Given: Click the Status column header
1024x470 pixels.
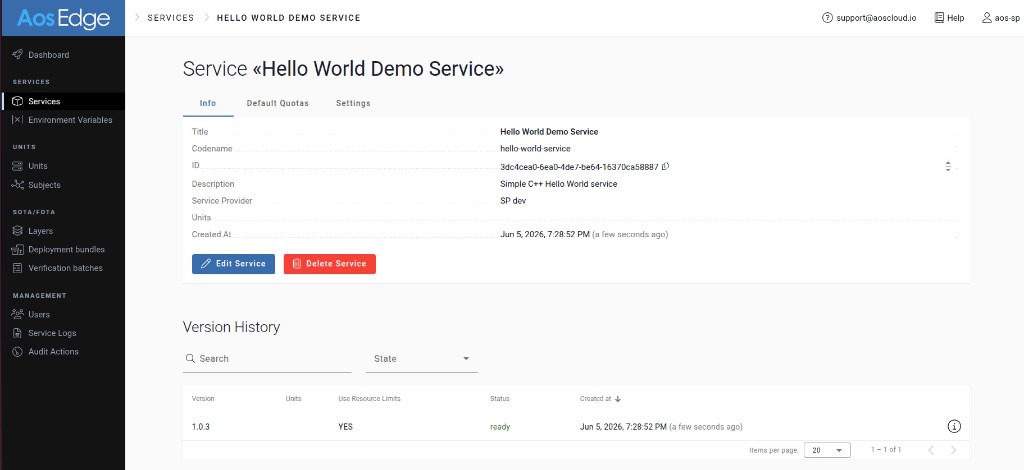Looking at the screenshot, I should tap(500, 399).
